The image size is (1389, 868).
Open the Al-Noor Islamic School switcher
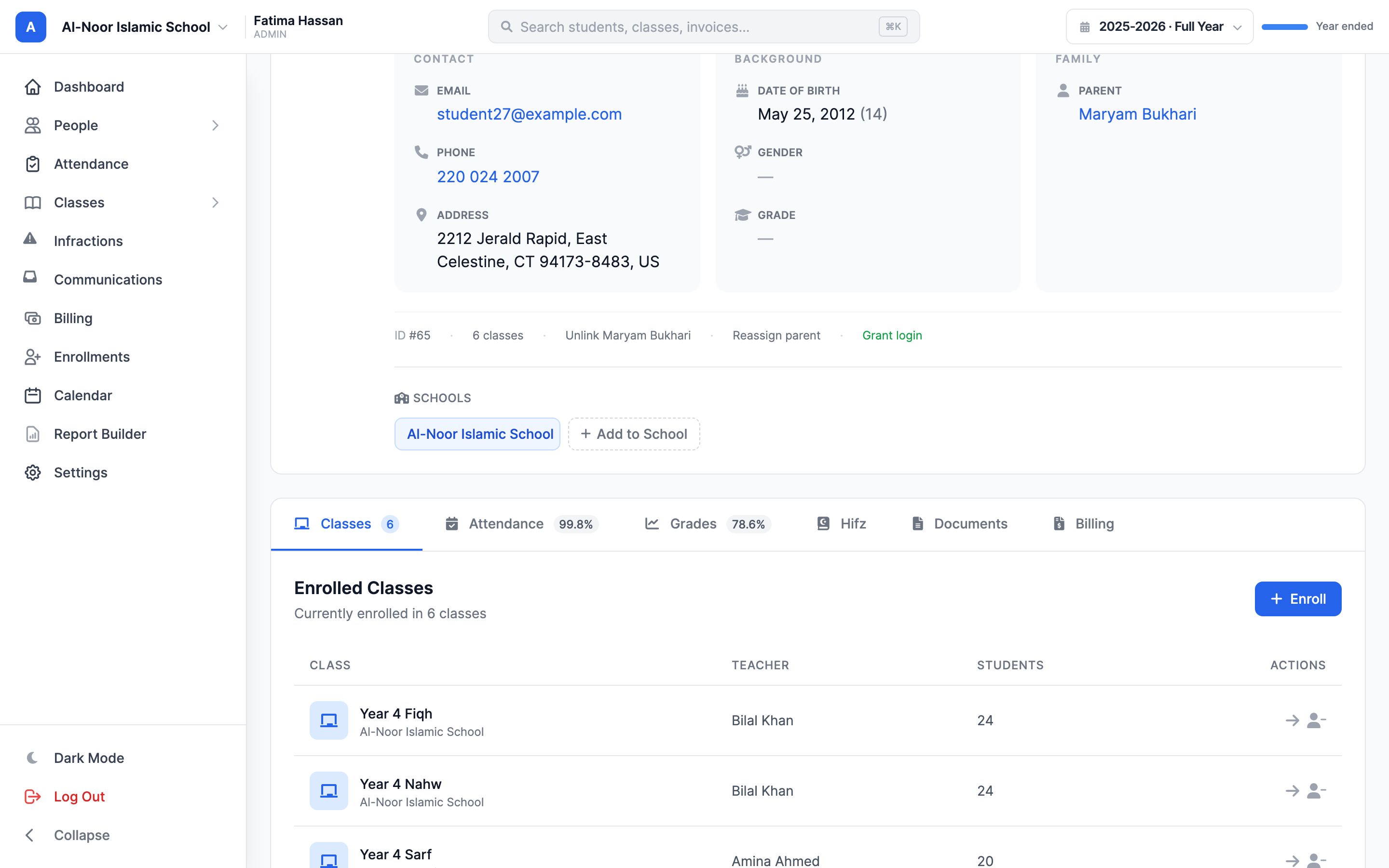[144, 27]
